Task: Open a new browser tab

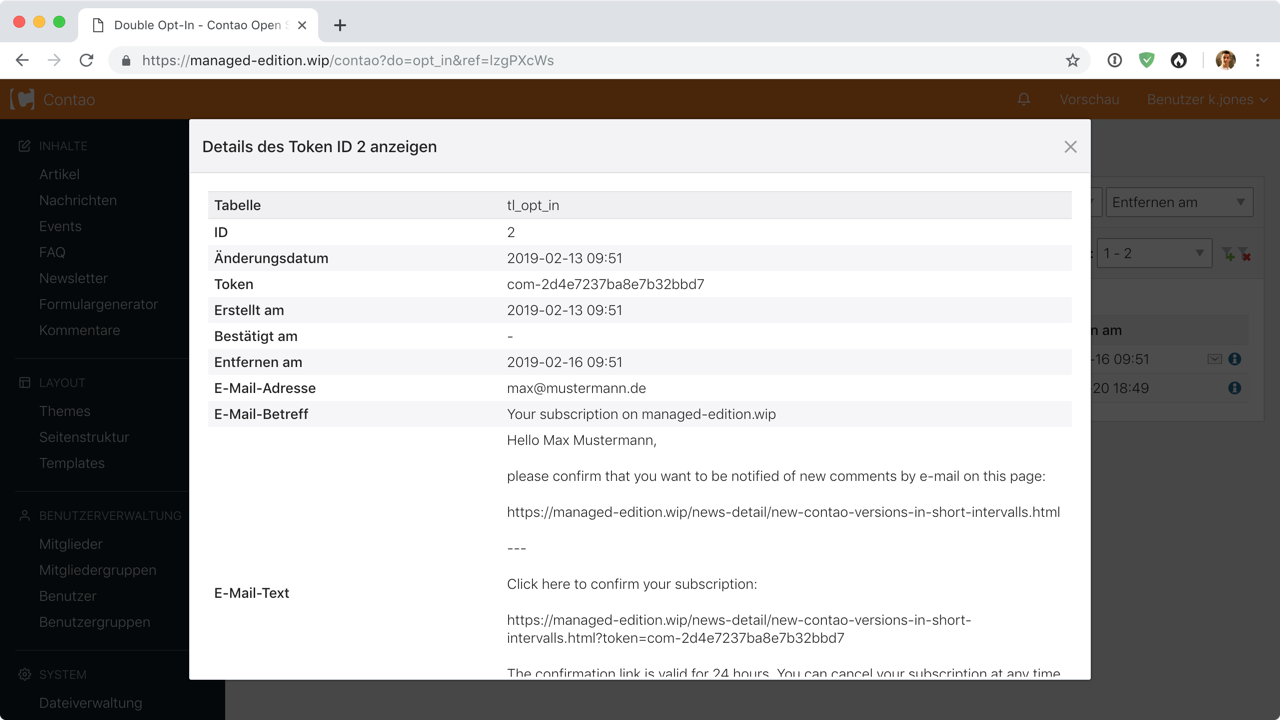Action: click(x=340, y=25)
